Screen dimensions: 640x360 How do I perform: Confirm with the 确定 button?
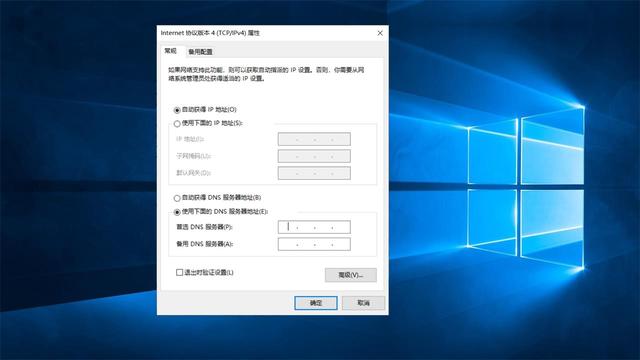point(316,303)
